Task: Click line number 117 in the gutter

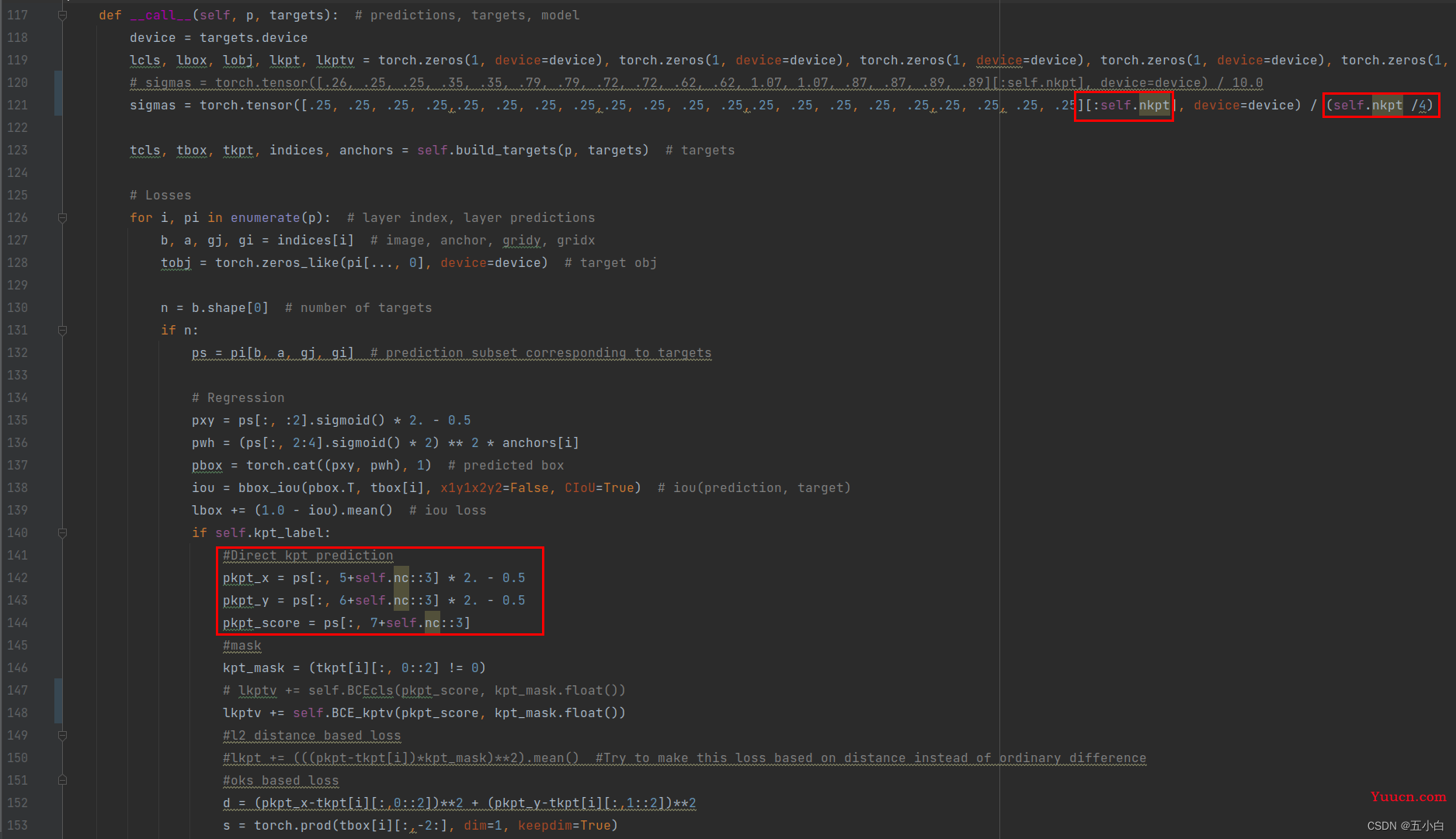Action: point(17,16)
